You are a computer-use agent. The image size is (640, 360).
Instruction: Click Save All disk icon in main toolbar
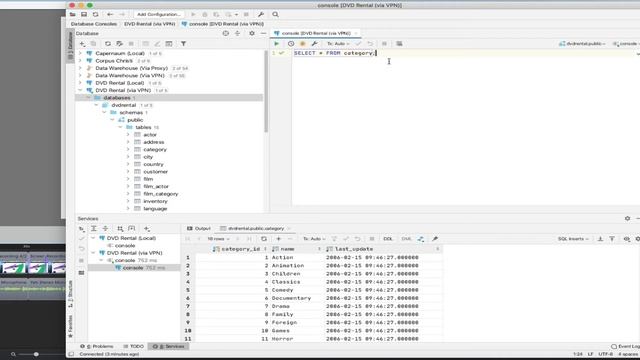(x=84, y=14)
